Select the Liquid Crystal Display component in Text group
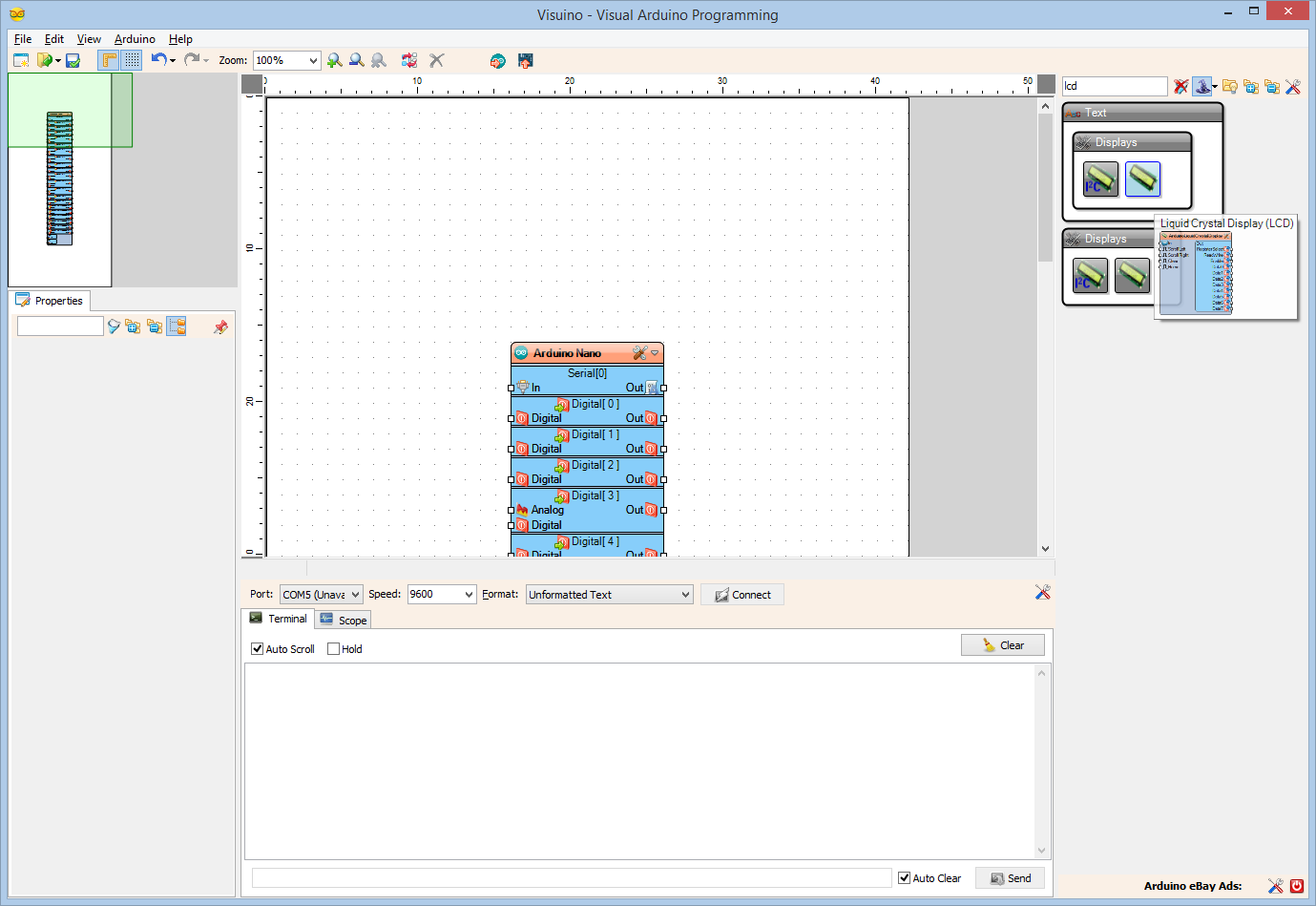This screenshot has width=1316, height=906. 1142,179
